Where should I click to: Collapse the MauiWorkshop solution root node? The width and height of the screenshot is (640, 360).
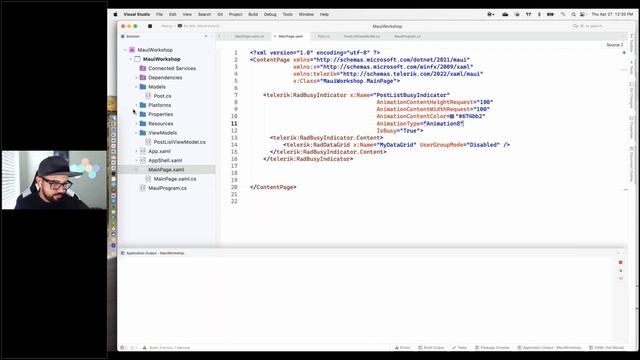(x=125, y=50)
